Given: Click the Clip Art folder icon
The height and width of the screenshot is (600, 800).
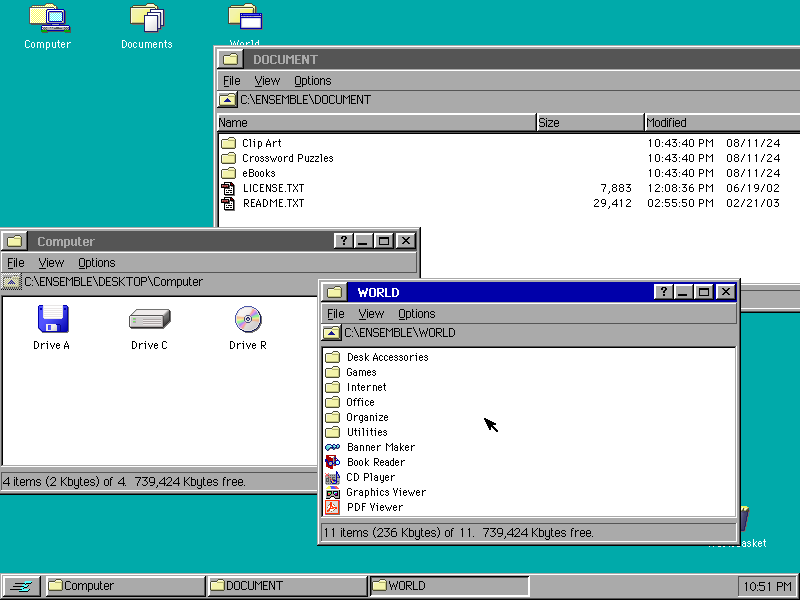Looking at the screenshot, I should tap(229, 143).
